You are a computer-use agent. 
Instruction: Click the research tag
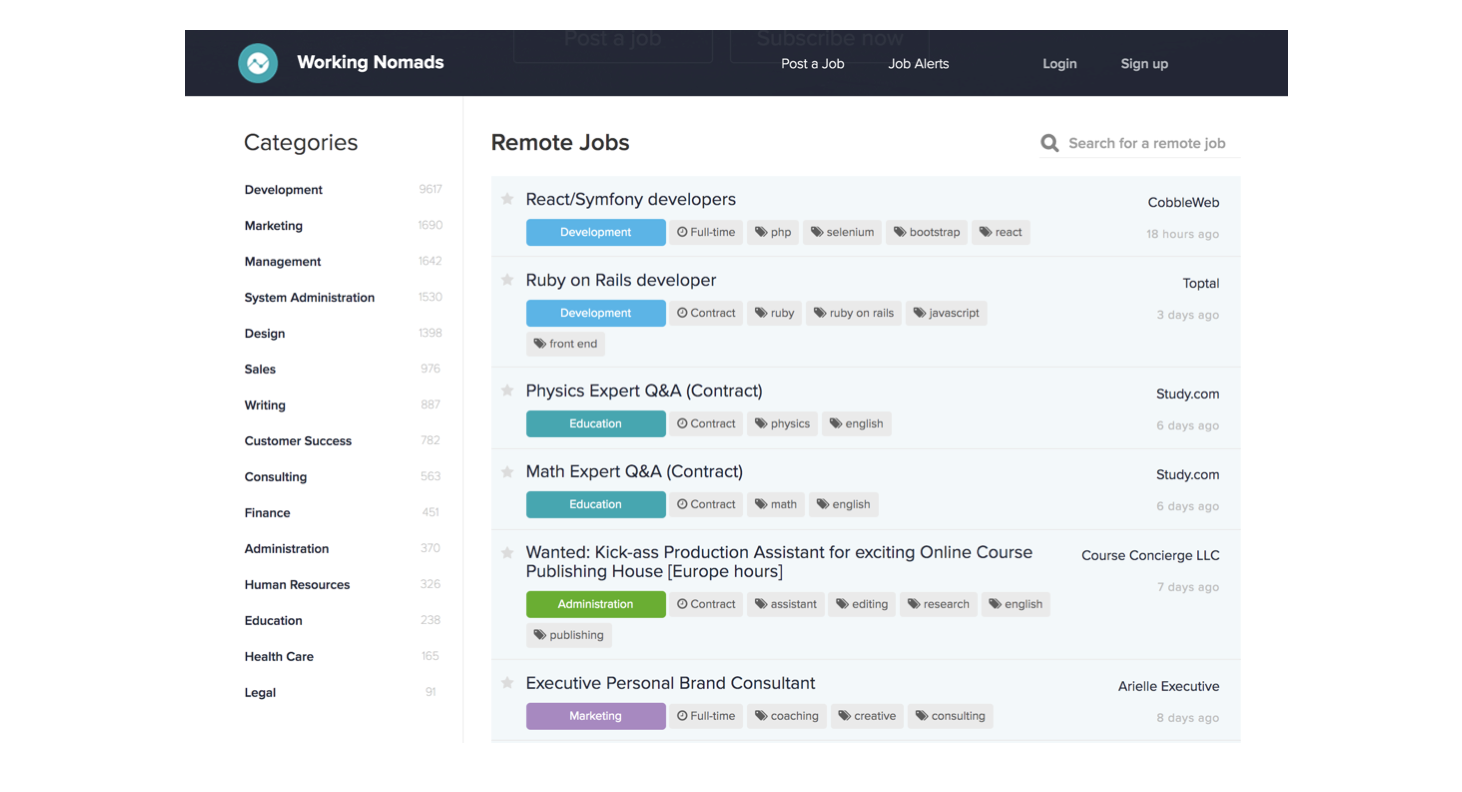pos(939,604)
